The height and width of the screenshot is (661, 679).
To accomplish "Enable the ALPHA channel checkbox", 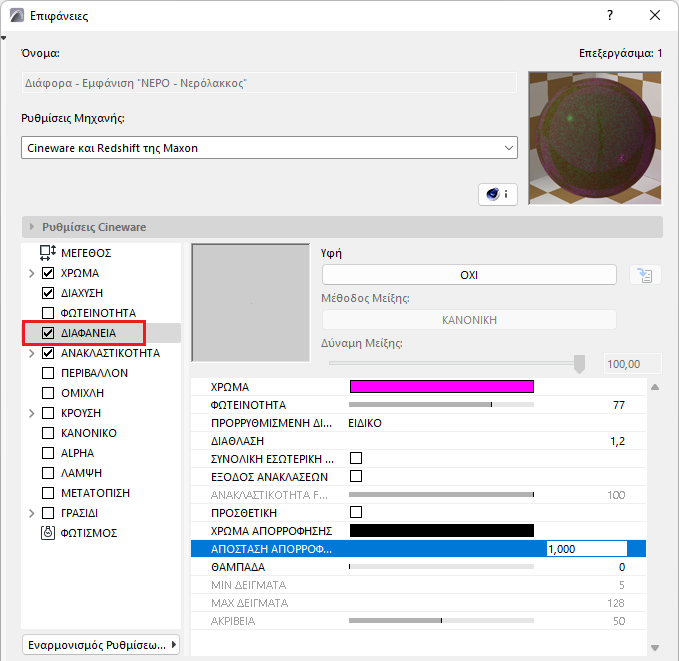I will tap(48, 453).
